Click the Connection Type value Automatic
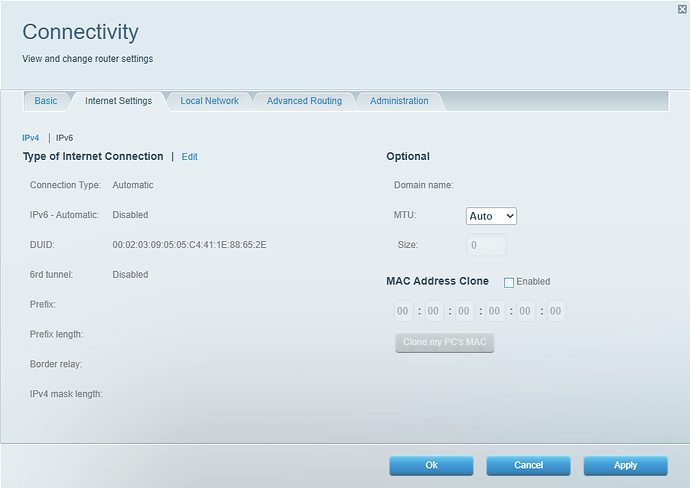Viewport: 690px width, 488px height. pos(133,185)
